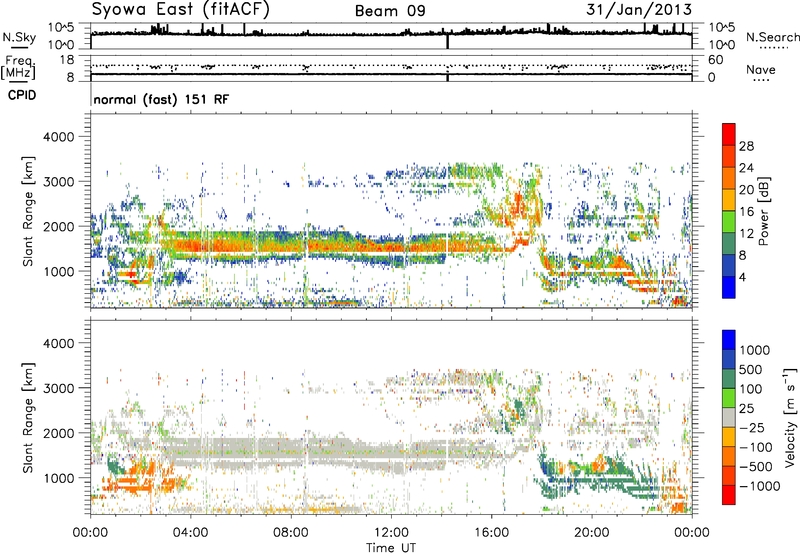Click the '16' power colorbar value

click(x=746, y=212)
